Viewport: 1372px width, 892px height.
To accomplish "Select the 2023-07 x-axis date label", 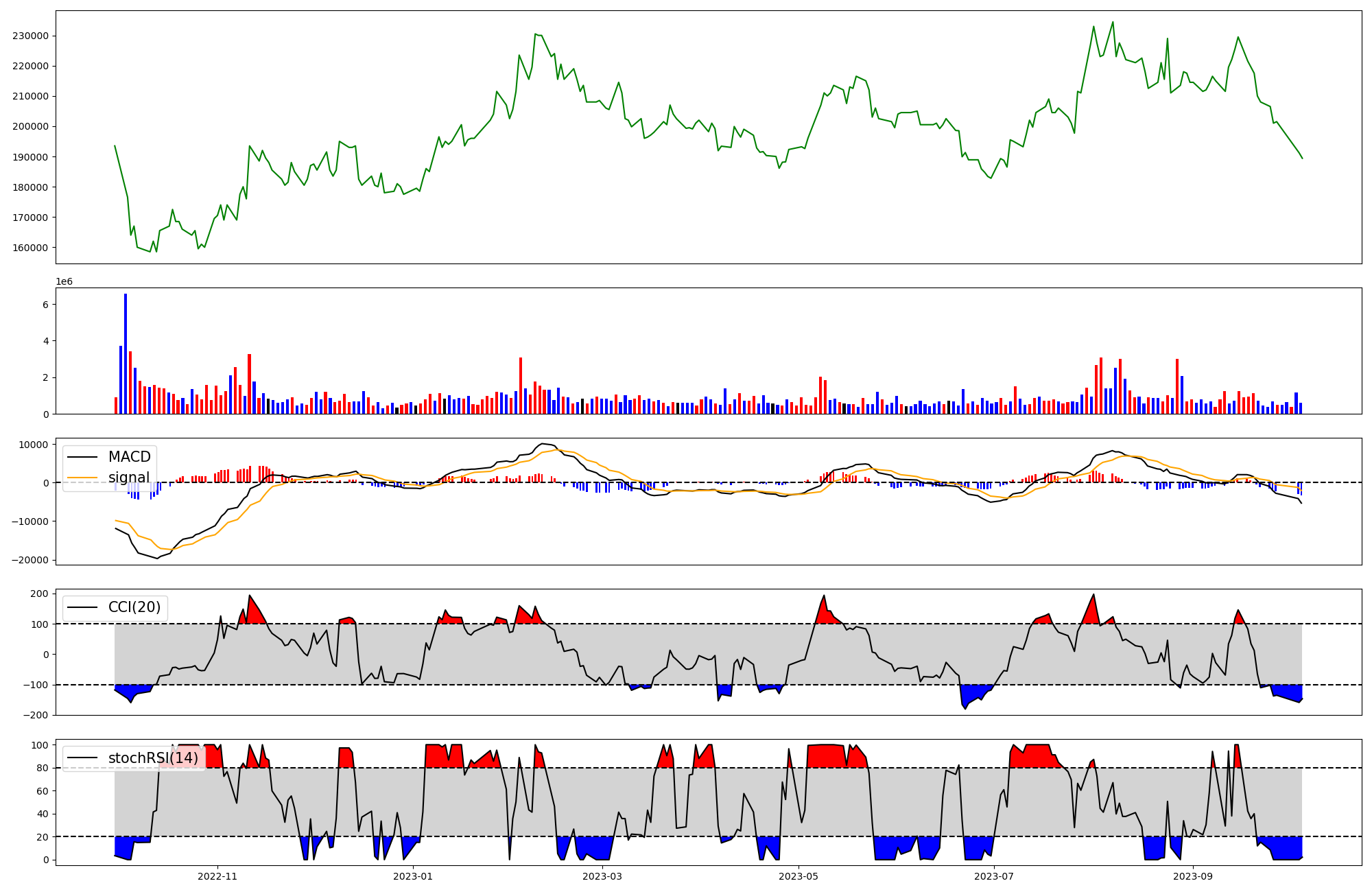I will pyautogui.click(x=994, y=876).
